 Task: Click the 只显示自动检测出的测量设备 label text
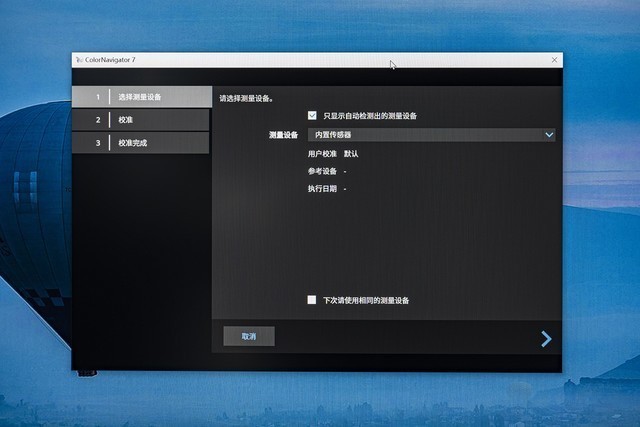click(x=370, y=116)
